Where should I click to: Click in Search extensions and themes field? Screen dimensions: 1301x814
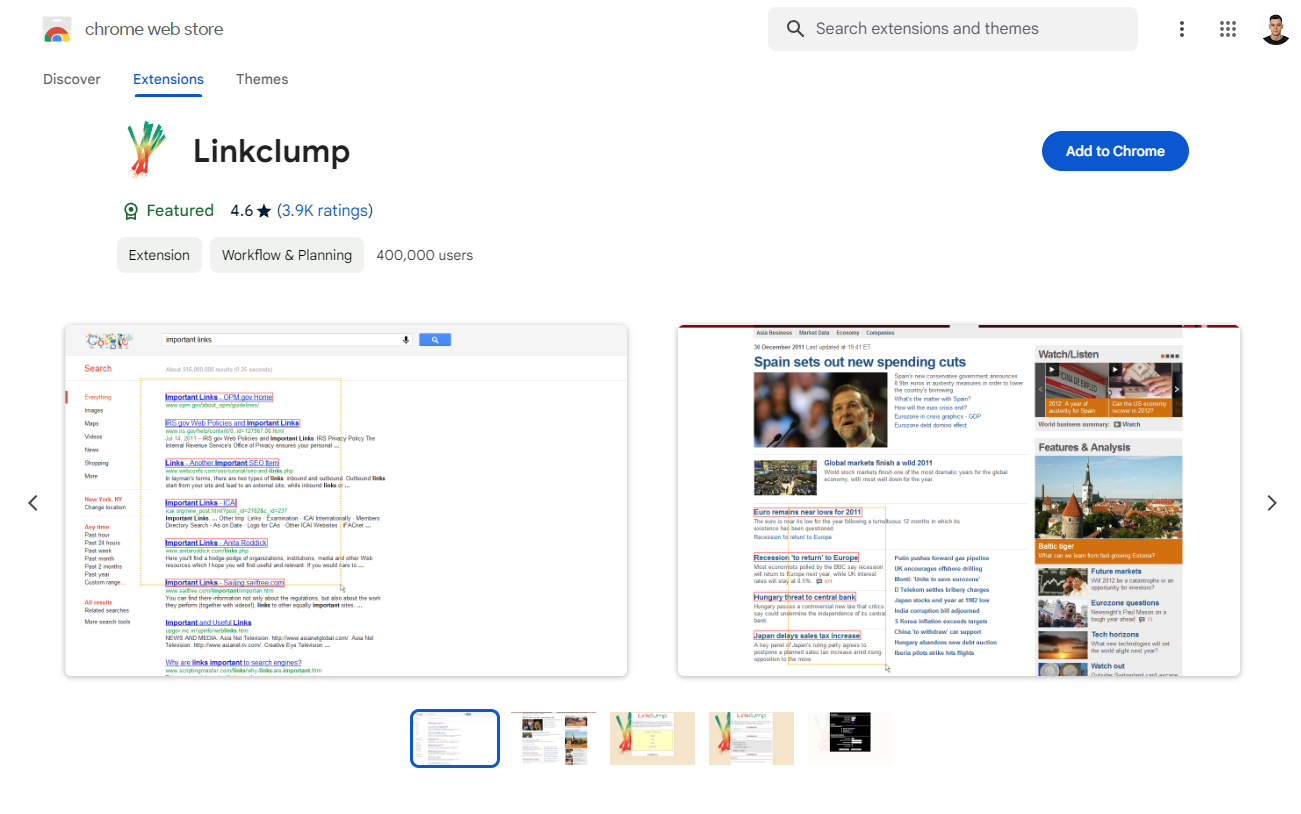pos(953,29)
